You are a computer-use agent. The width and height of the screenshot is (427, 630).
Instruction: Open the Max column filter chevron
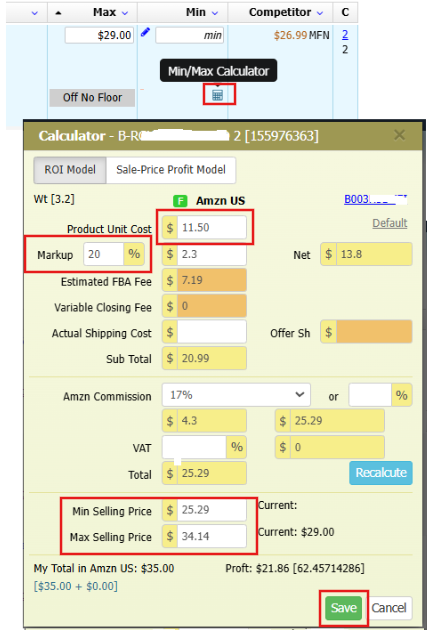click(x=125, y=13)
